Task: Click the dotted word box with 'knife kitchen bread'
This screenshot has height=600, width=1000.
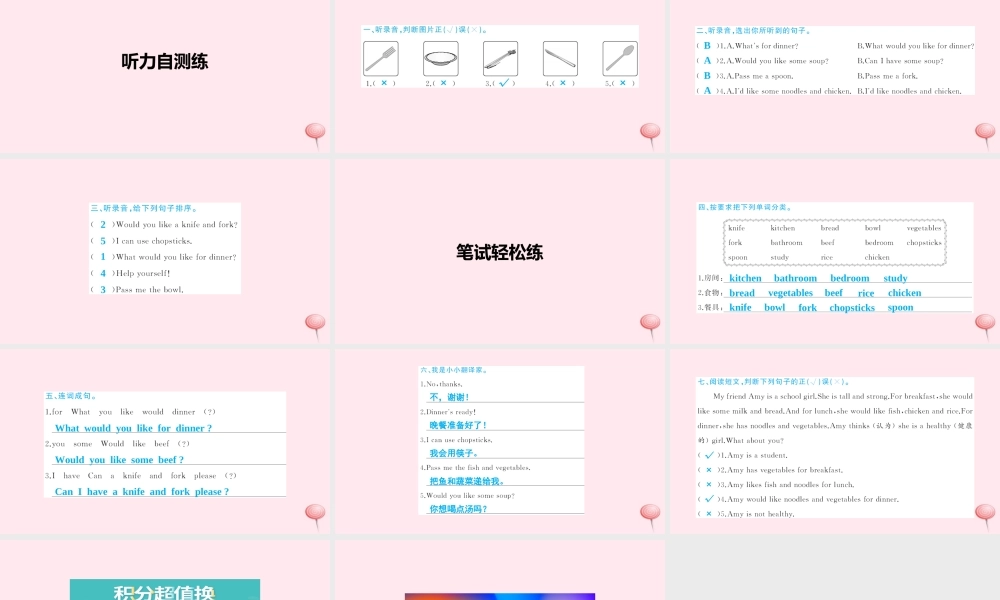Action: click(834, 243)
